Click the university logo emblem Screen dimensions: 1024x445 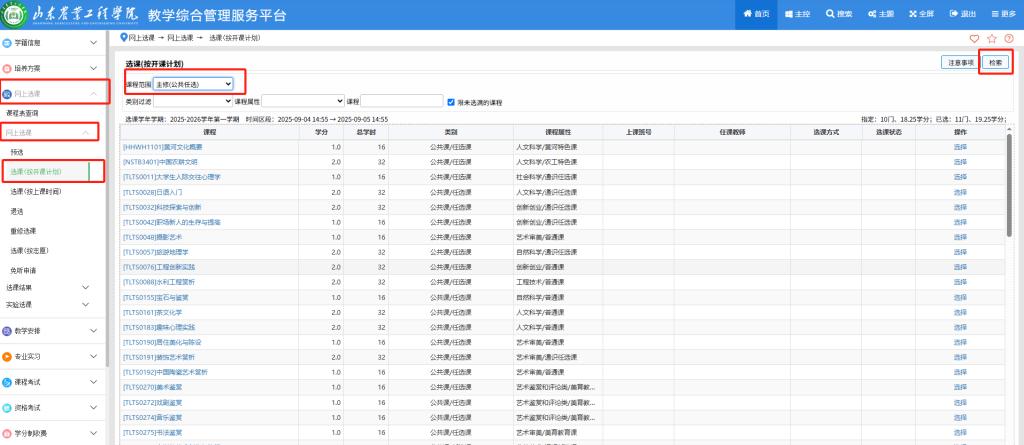click(x=14, y=15)
